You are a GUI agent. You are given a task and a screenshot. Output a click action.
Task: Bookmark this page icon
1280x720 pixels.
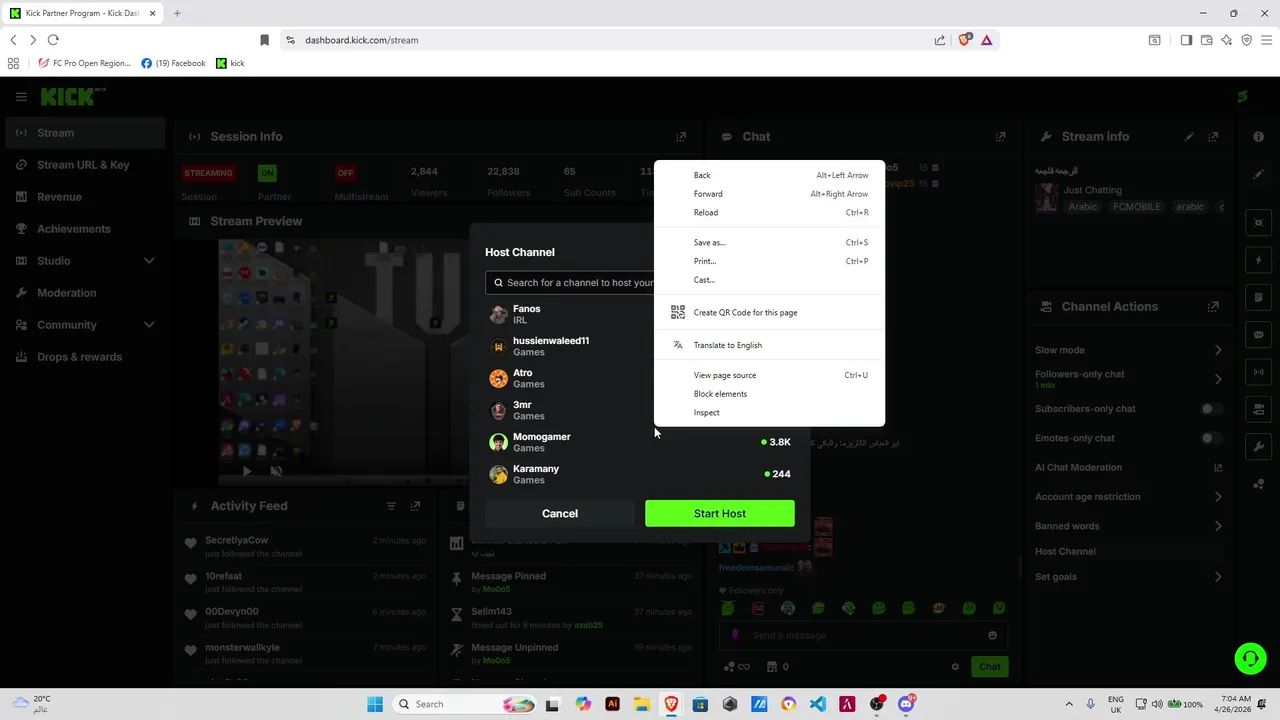point(264,40)
